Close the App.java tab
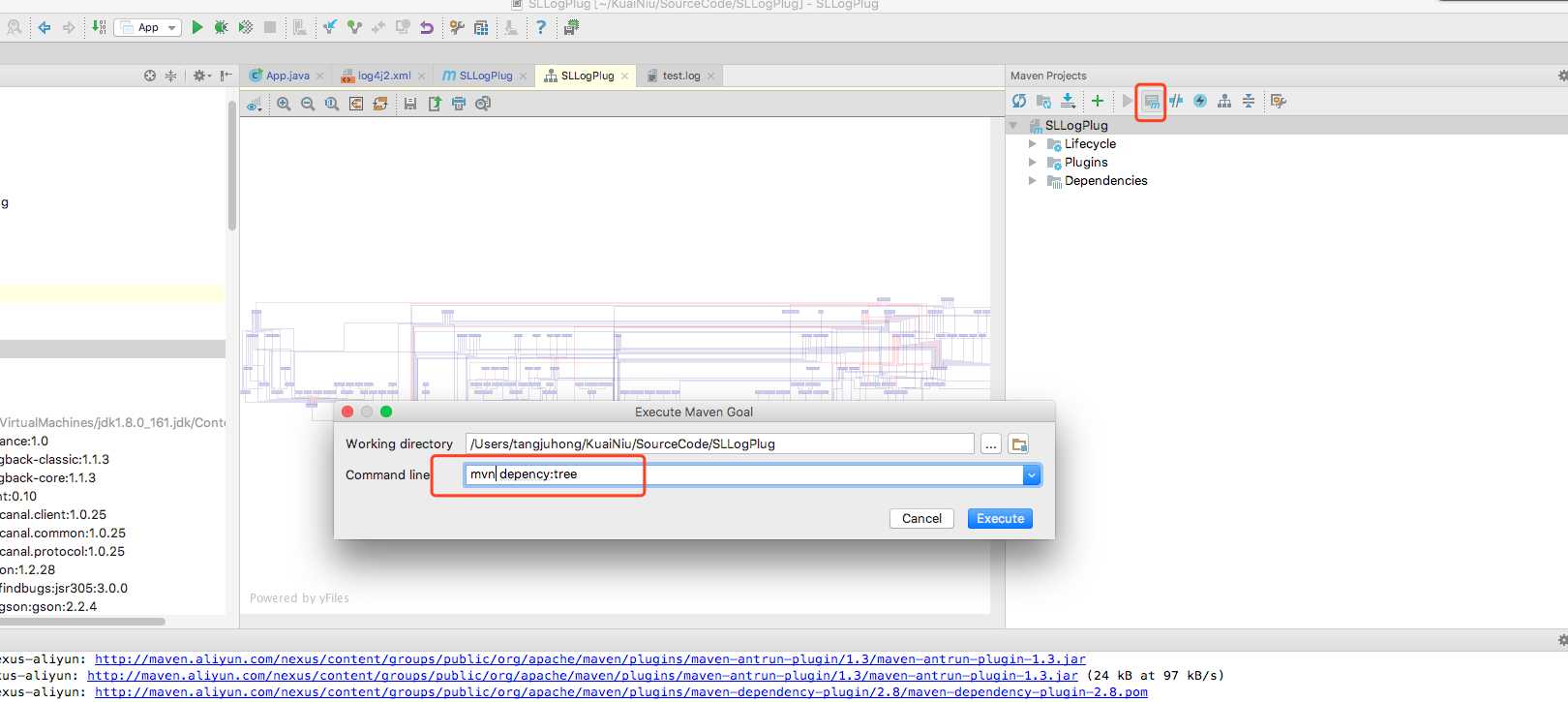Image resolution: width=1568 pixels, height=702 pixels. pyautogui.click(x=320, y=76)
